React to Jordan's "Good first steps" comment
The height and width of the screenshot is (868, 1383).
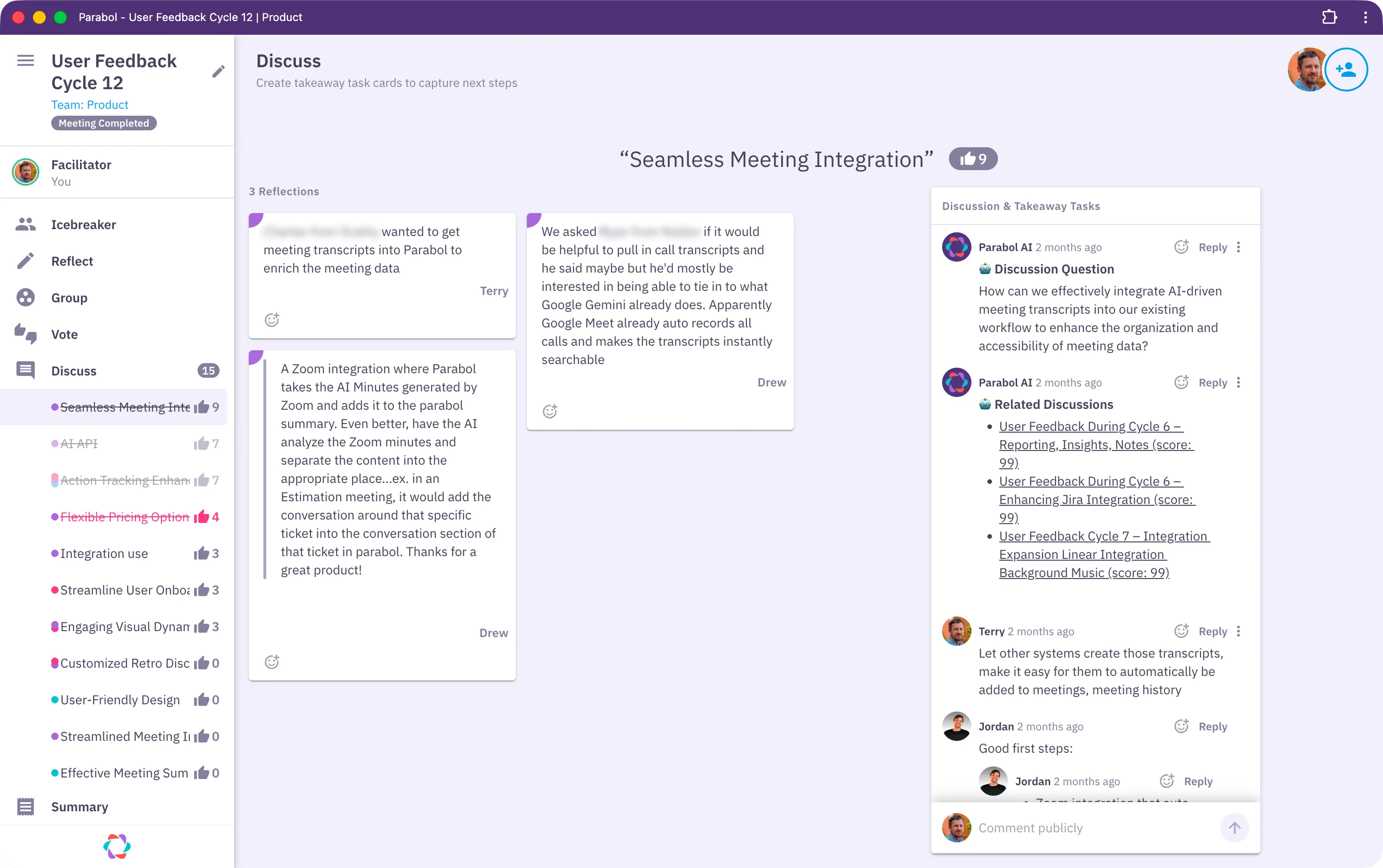tap(1181, 726)
